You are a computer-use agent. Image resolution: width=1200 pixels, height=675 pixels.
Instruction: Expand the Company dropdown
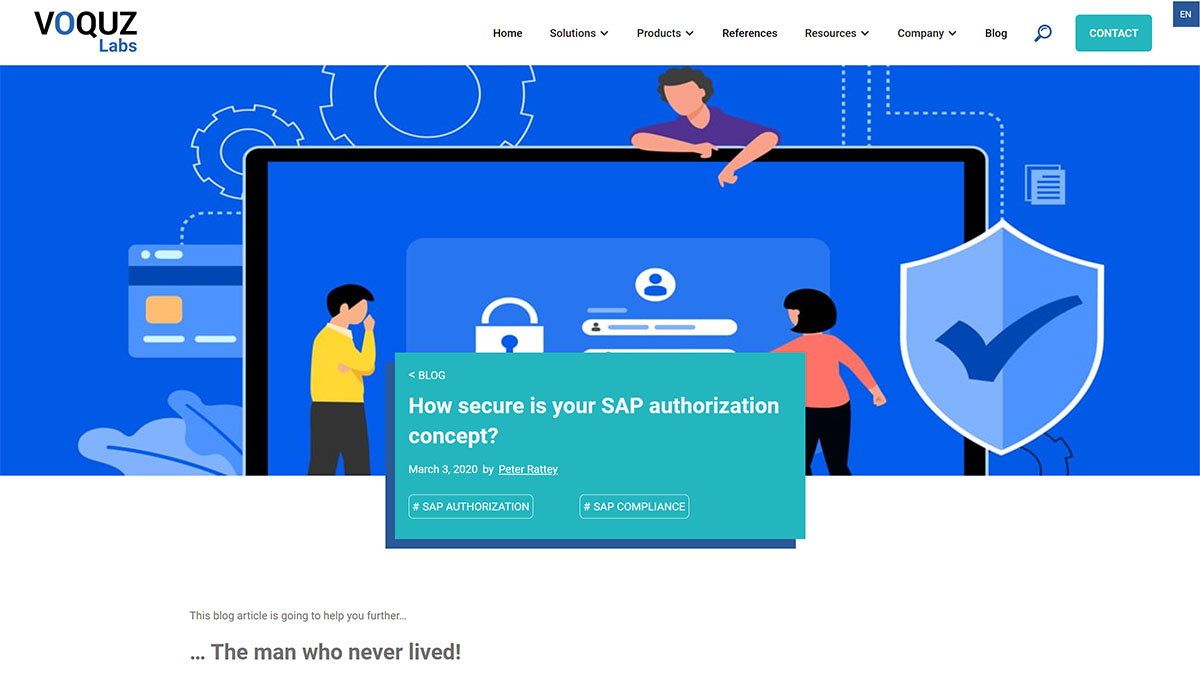926,33
